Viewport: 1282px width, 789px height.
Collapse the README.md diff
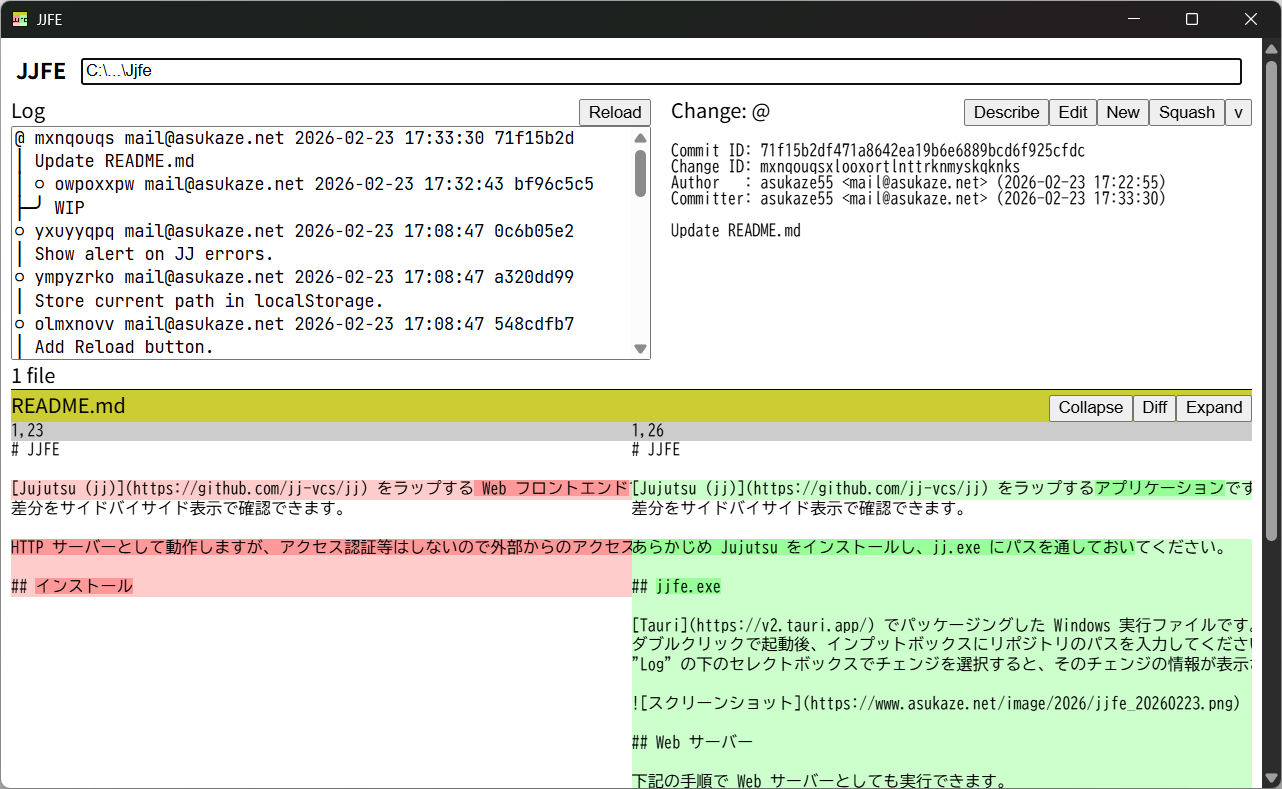[1090, 408]
